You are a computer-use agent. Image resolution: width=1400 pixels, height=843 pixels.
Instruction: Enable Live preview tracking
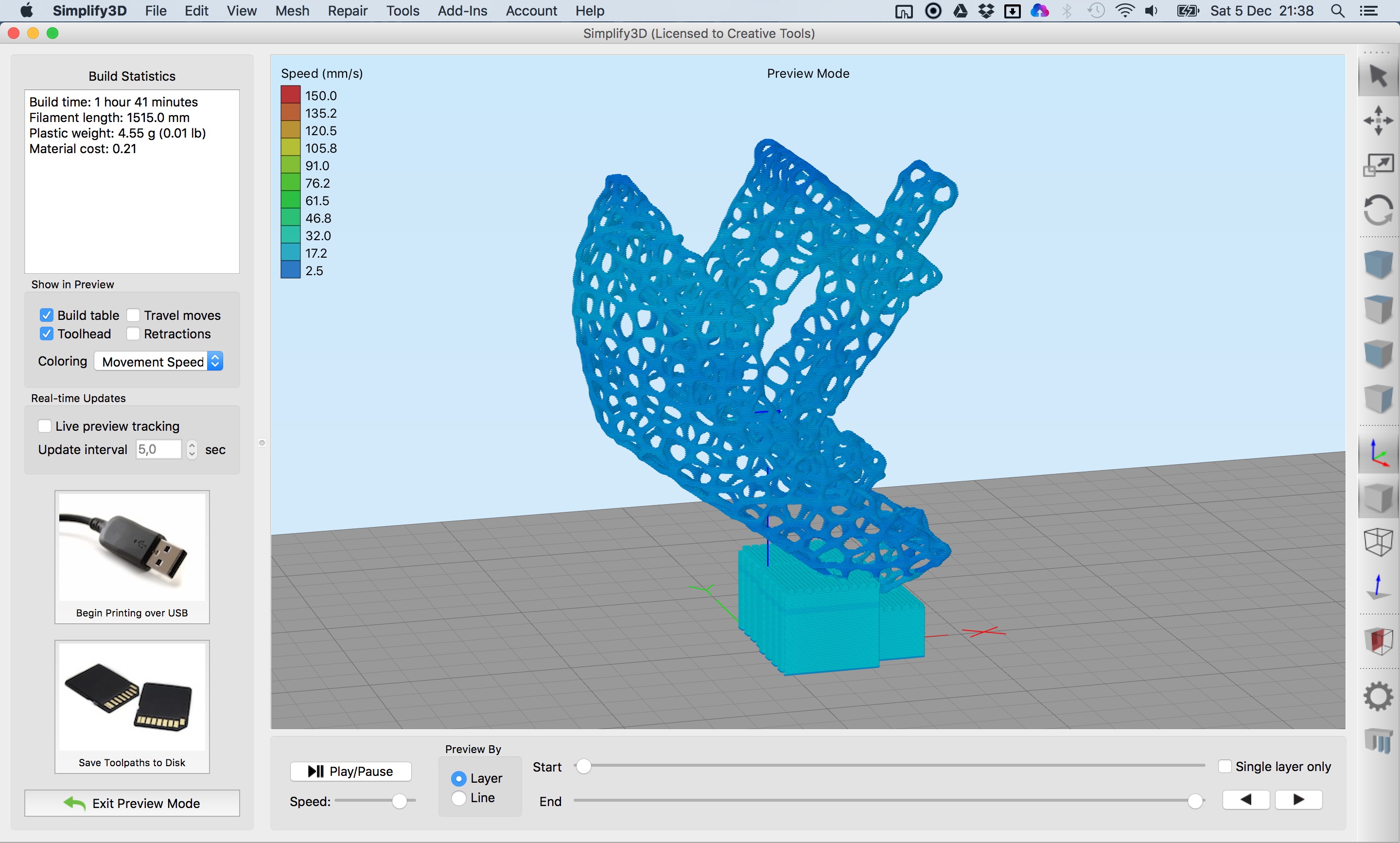click(x=44, y=426)
